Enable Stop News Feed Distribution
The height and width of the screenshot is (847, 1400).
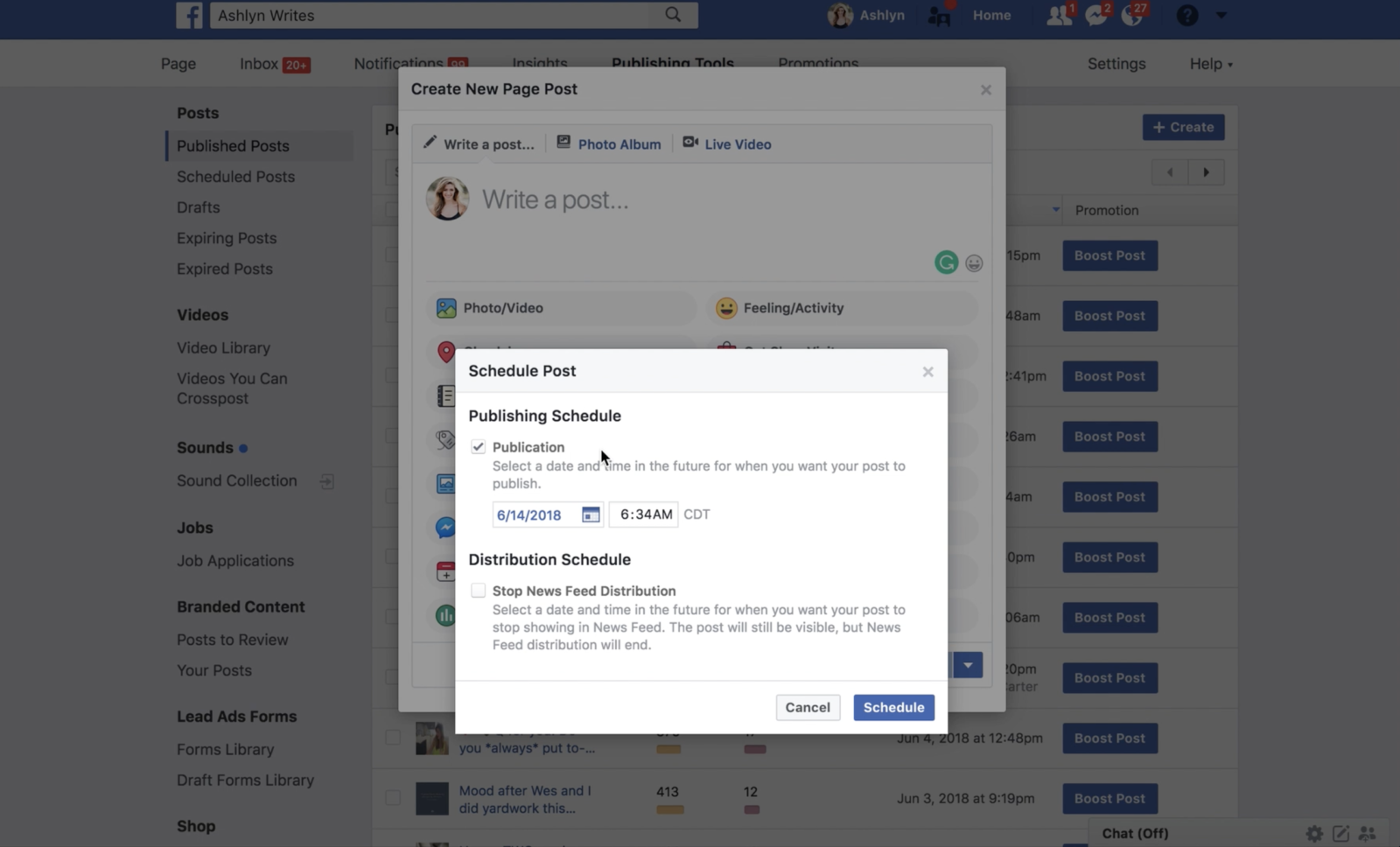[x=479, y=590]
